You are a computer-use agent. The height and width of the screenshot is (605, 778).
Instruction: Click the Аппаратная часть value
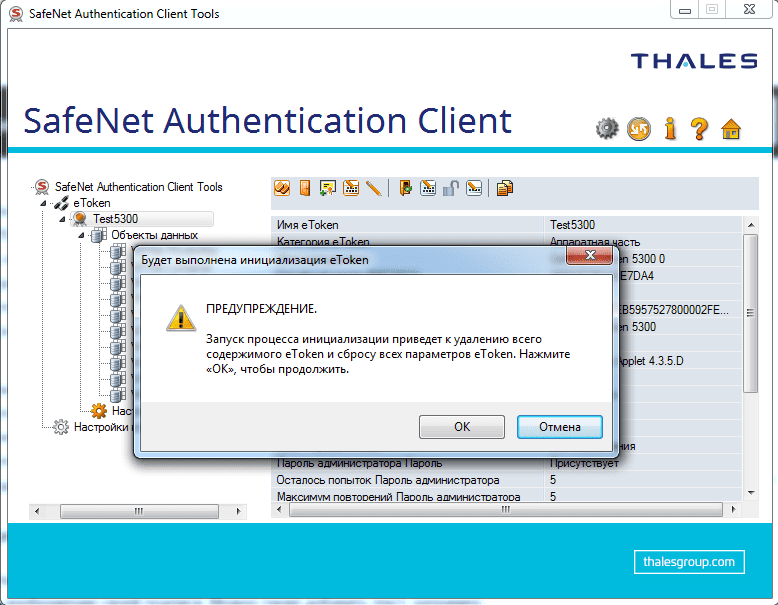click(594, 242)
